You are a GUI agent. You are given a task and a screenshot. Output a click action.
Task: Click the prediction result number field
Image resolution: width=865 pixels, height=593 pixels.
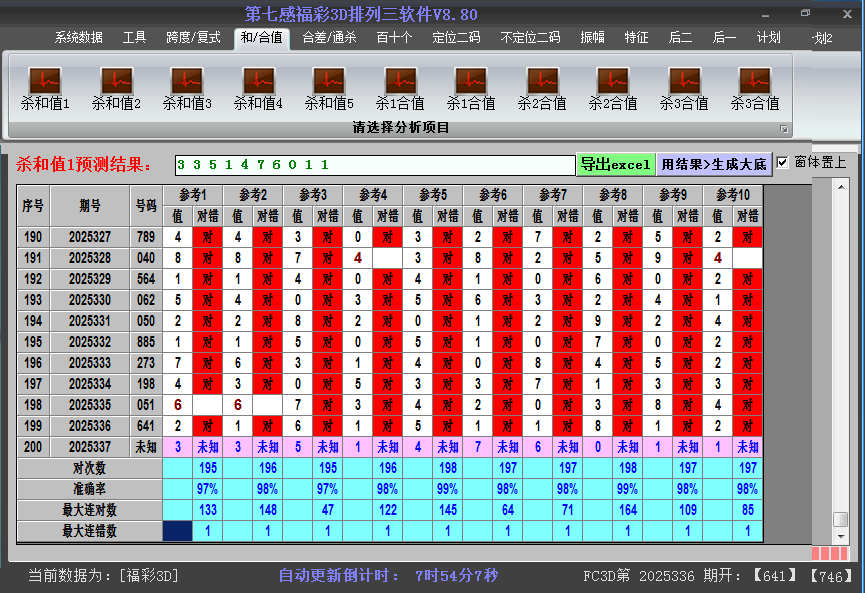pyautogui.click(x=374, y=164)
